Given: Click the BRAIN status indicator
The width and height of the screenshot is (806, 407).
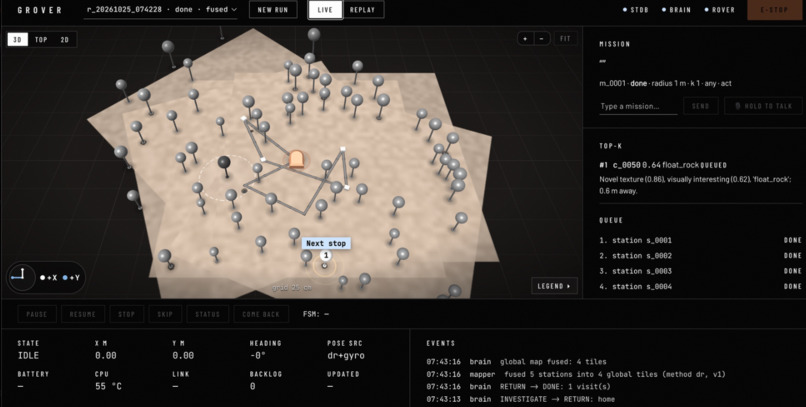Looking at the screenshot, I should [676, 10].
